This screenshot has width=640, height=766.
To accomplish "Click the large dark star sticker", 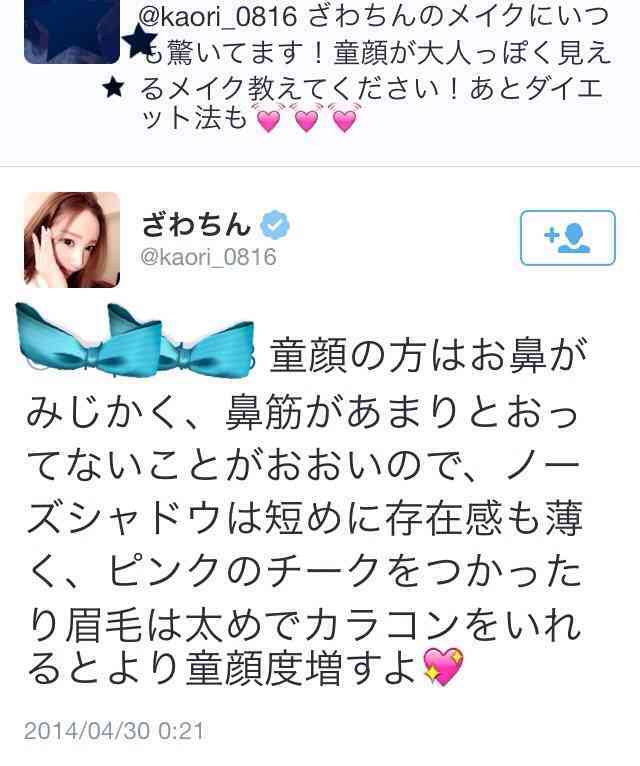I will coord(140,41).
